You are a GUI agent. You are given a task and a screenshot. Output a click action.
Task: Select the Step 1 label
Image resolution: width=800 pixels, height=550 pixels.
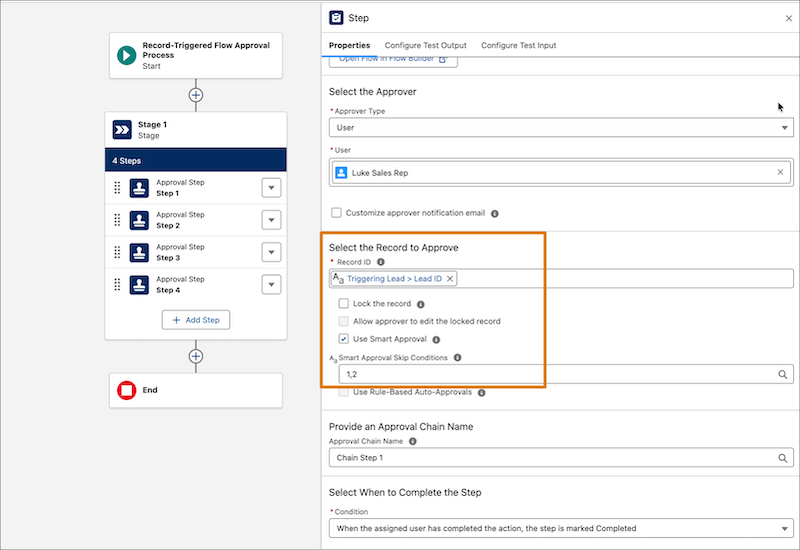[168, 193]
